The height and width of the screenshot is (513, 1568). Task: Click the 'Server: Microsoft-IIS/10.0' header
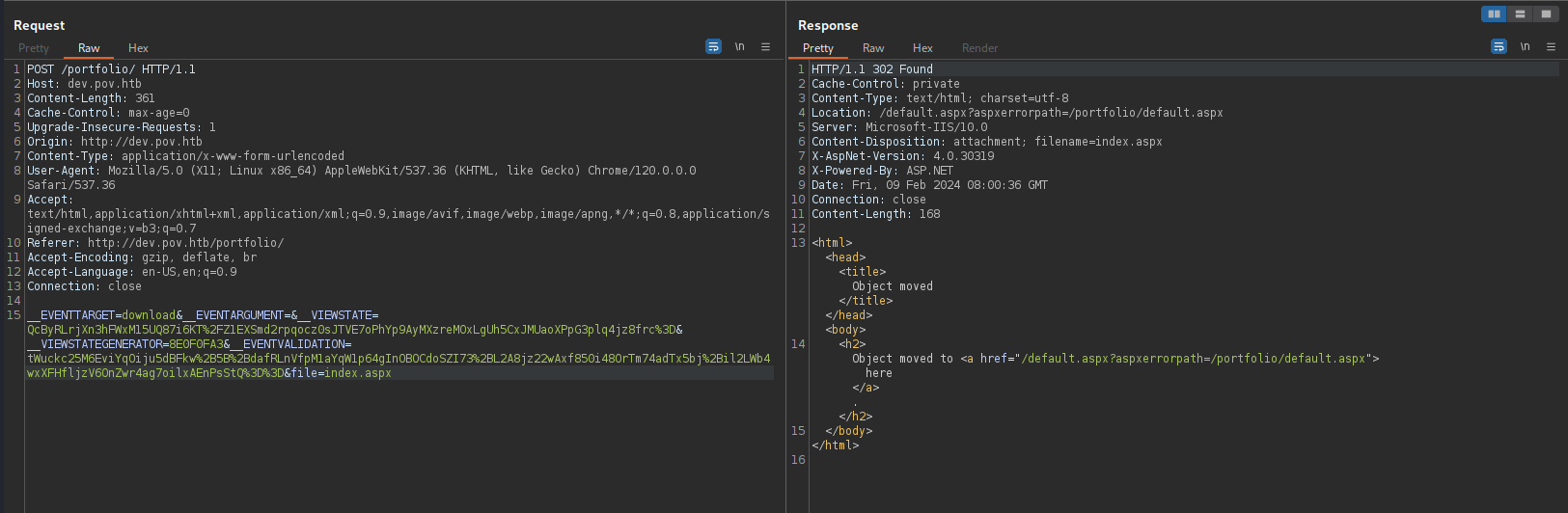(x=899, y=127)
